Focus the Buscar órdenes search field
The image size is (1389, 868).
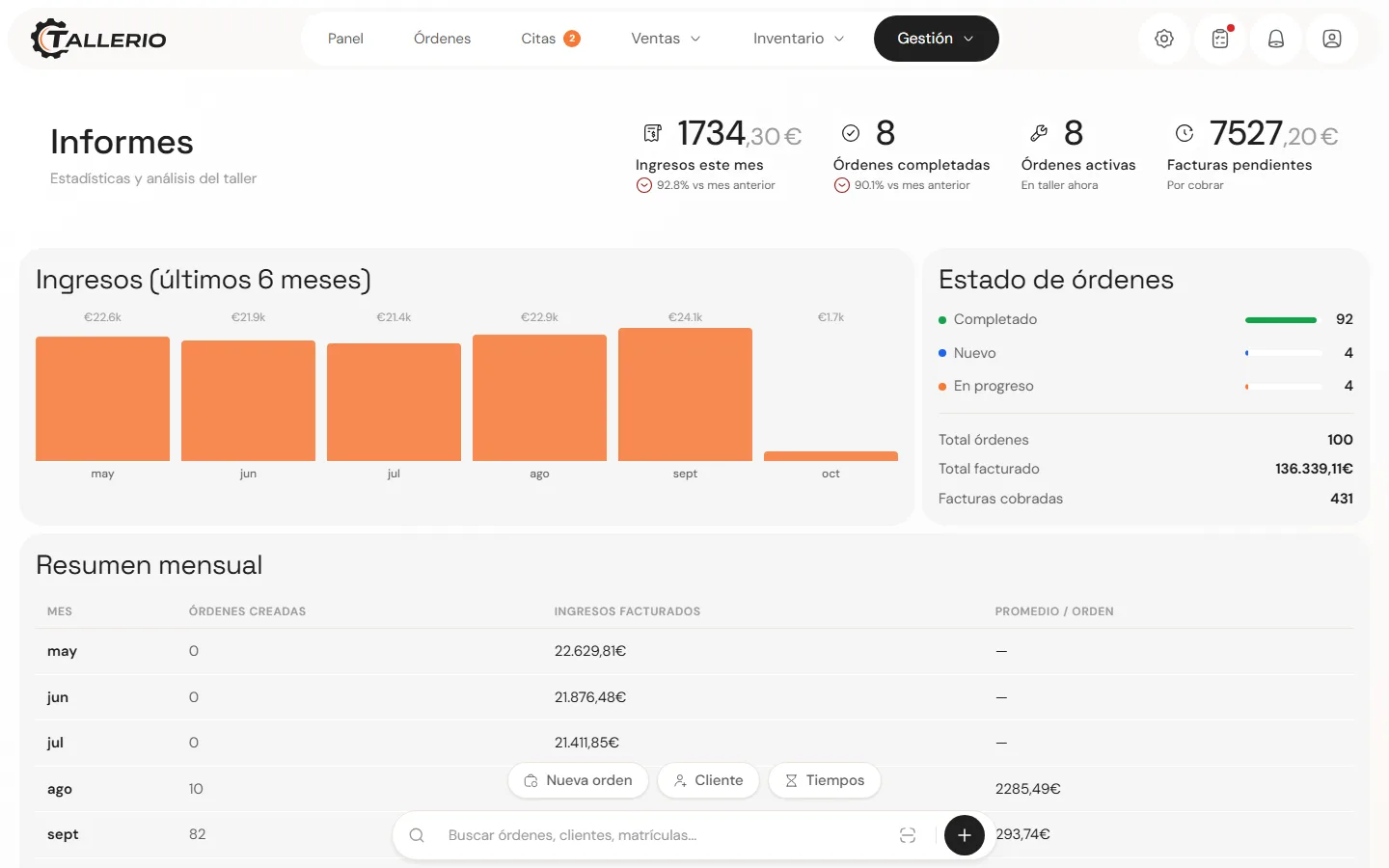[666, 835]
